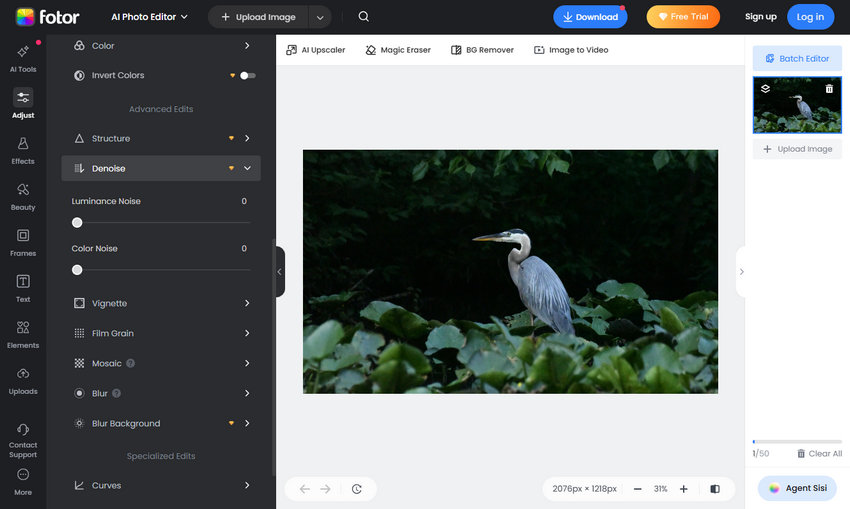
Task: Zoom out with the minus icon
Action: tap(638, 489)
